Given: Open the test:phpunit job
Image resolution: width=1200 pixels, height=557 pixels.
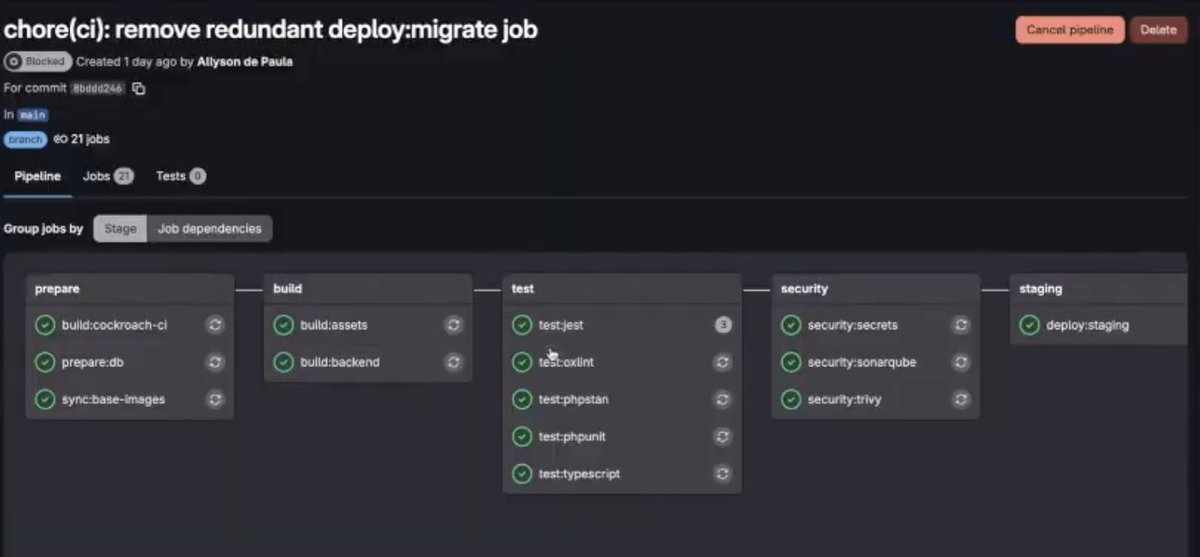Looking at the screenshot, I should (x=572, y=437).
